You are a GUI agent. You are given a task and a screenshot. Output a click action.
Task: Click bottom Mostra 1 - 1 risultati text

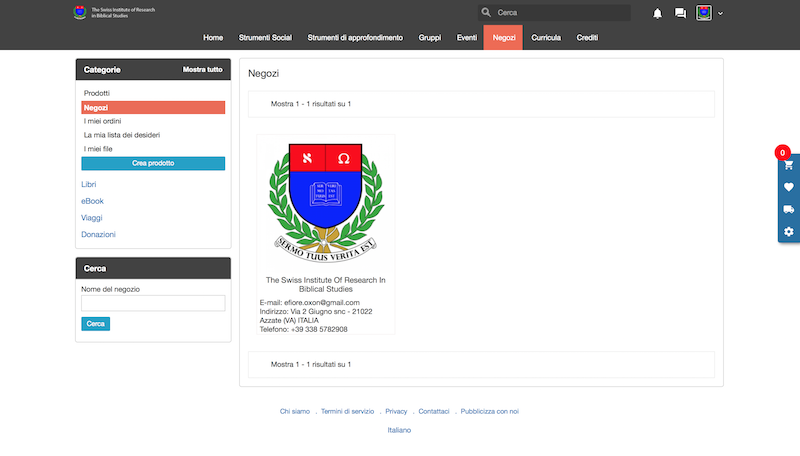pos(311,365)
